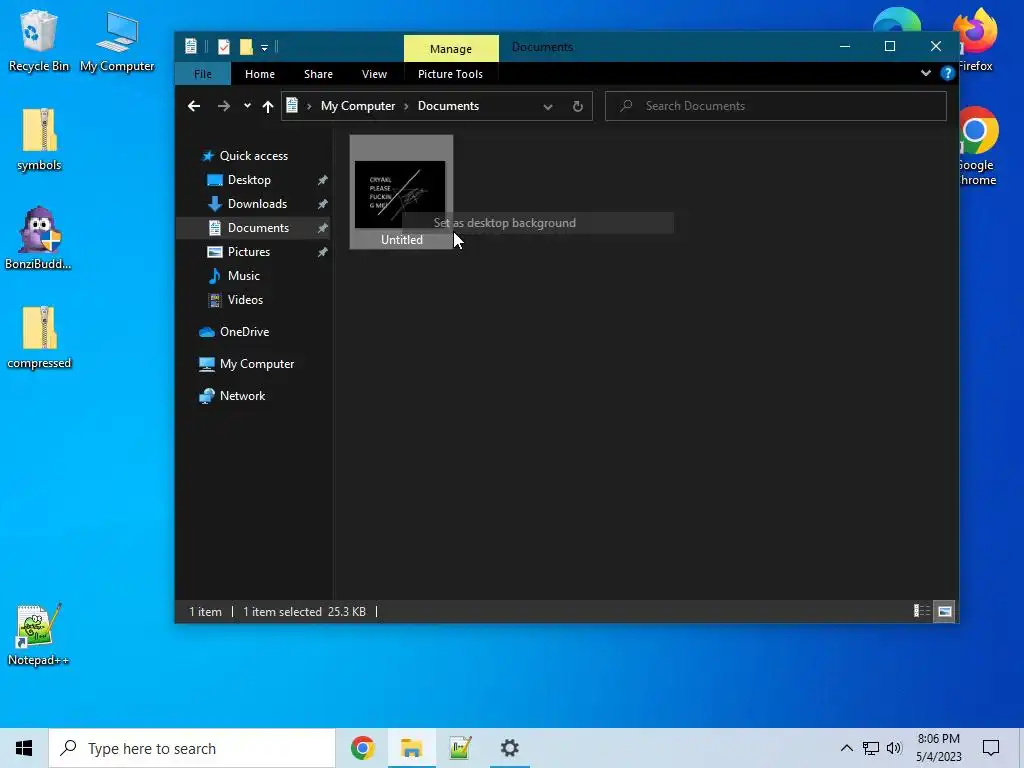
Task: Click the Explorer window document icon in title bar
Action: [x=191, y=46]
